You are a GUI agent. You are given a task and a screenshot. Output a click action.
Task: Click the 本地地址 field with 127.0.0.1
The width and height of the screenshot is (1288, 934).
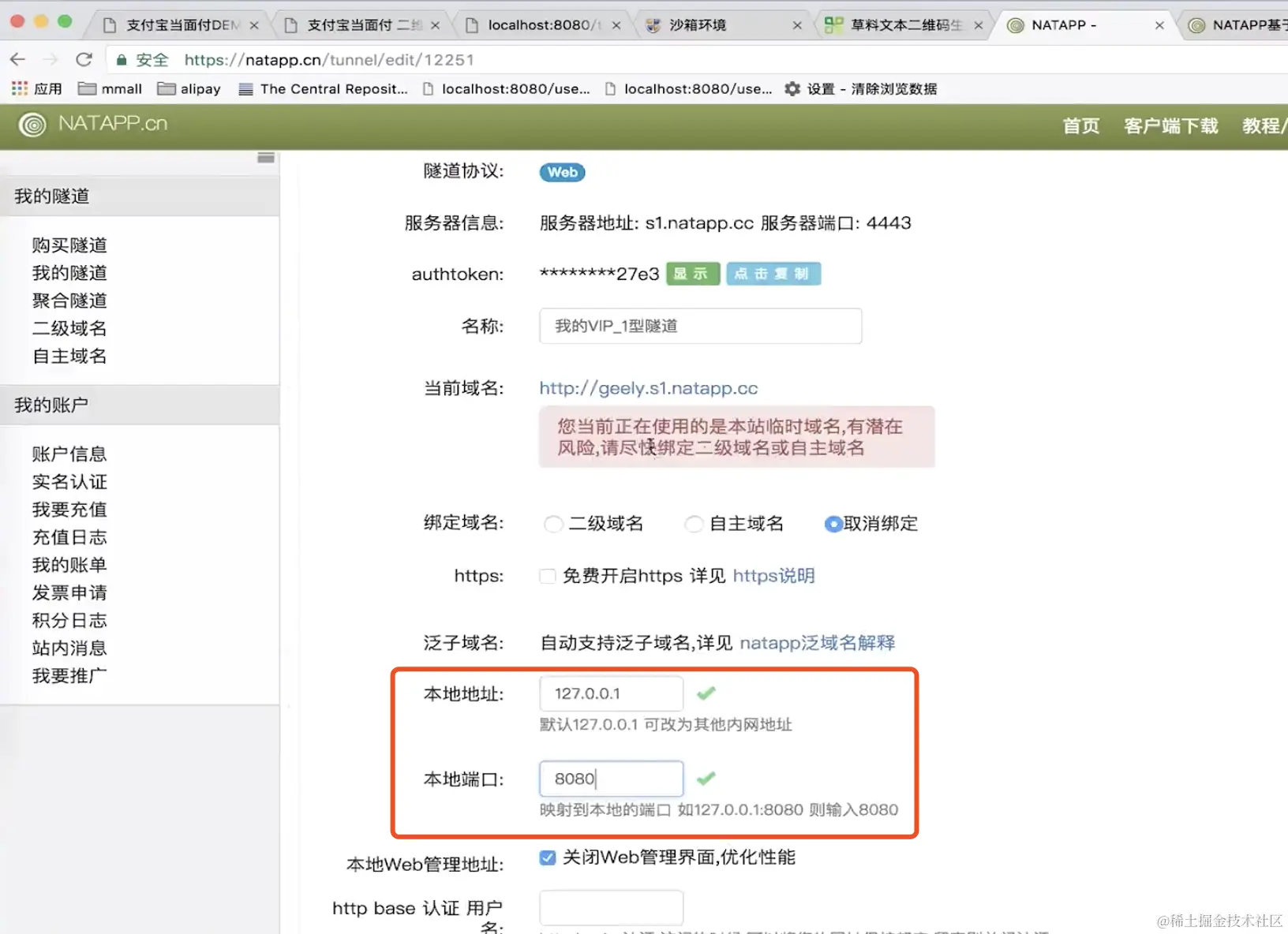pos(611,693)
